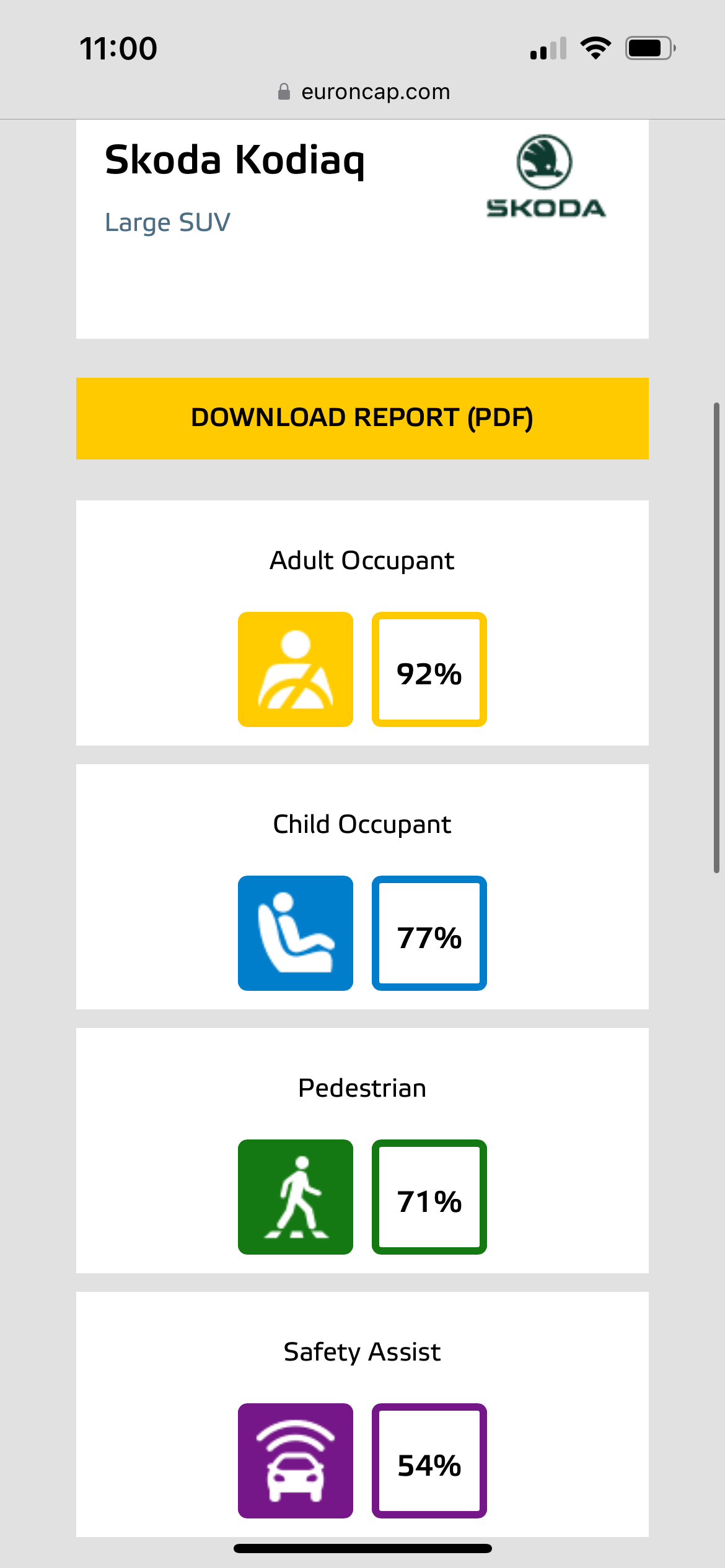Click the 92% Adult Occupant score box

pyautogui.click(x=429, y=669)
